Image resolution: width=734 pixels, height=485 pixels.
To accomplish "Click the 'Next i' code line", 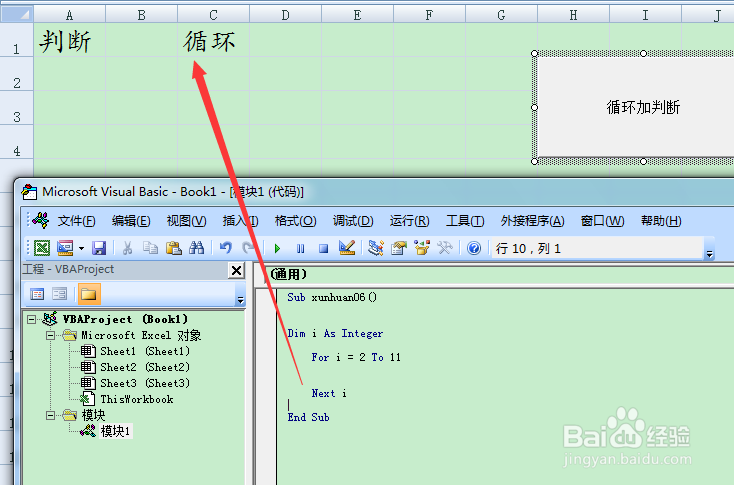I will click(x=329, y=393).
